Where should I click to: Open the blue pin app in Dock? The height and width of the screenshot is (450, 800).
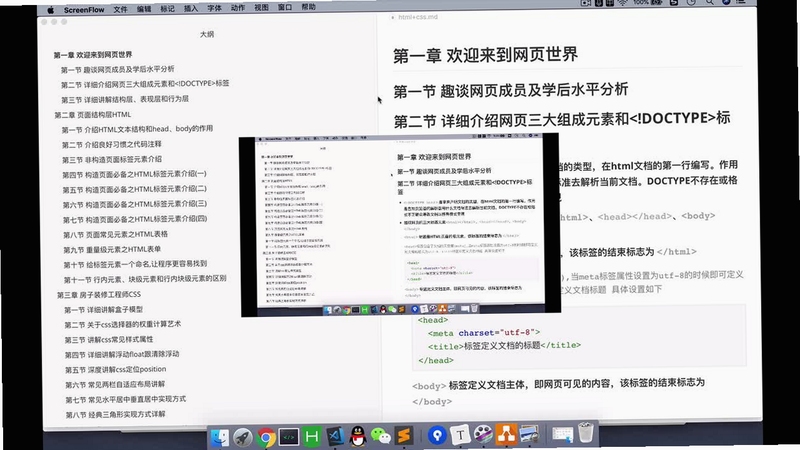click(x=437, y=435)
